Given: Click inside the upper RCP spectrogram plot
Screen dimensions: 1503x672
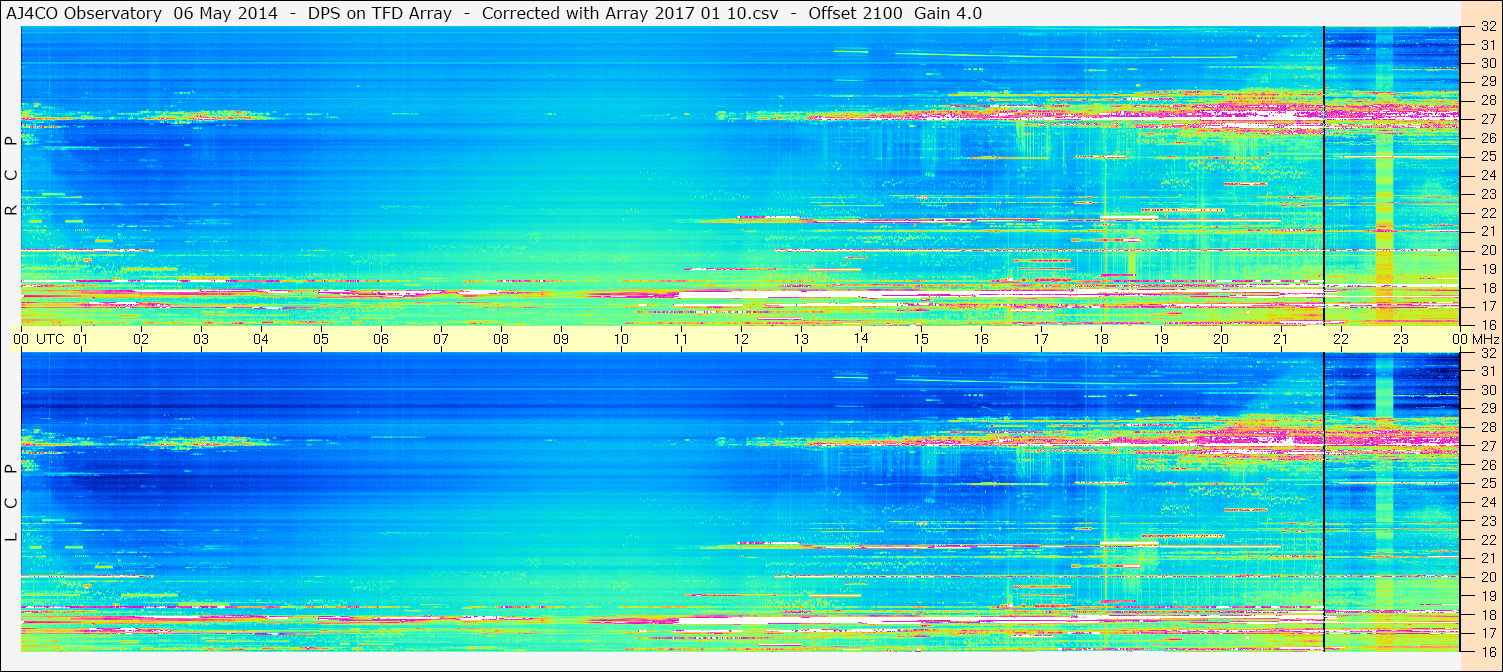Looking at the screenshot, I should (740, 176).
